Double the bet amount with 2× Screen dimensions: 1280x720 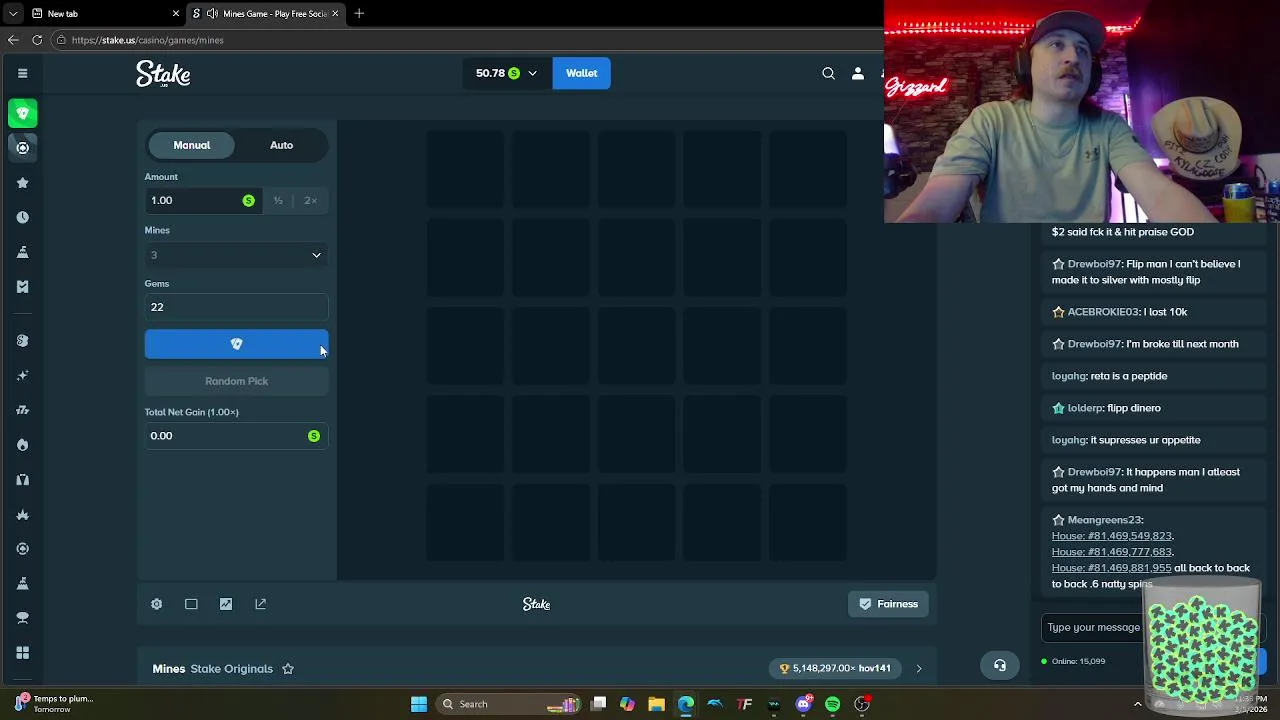pos(310,201)
